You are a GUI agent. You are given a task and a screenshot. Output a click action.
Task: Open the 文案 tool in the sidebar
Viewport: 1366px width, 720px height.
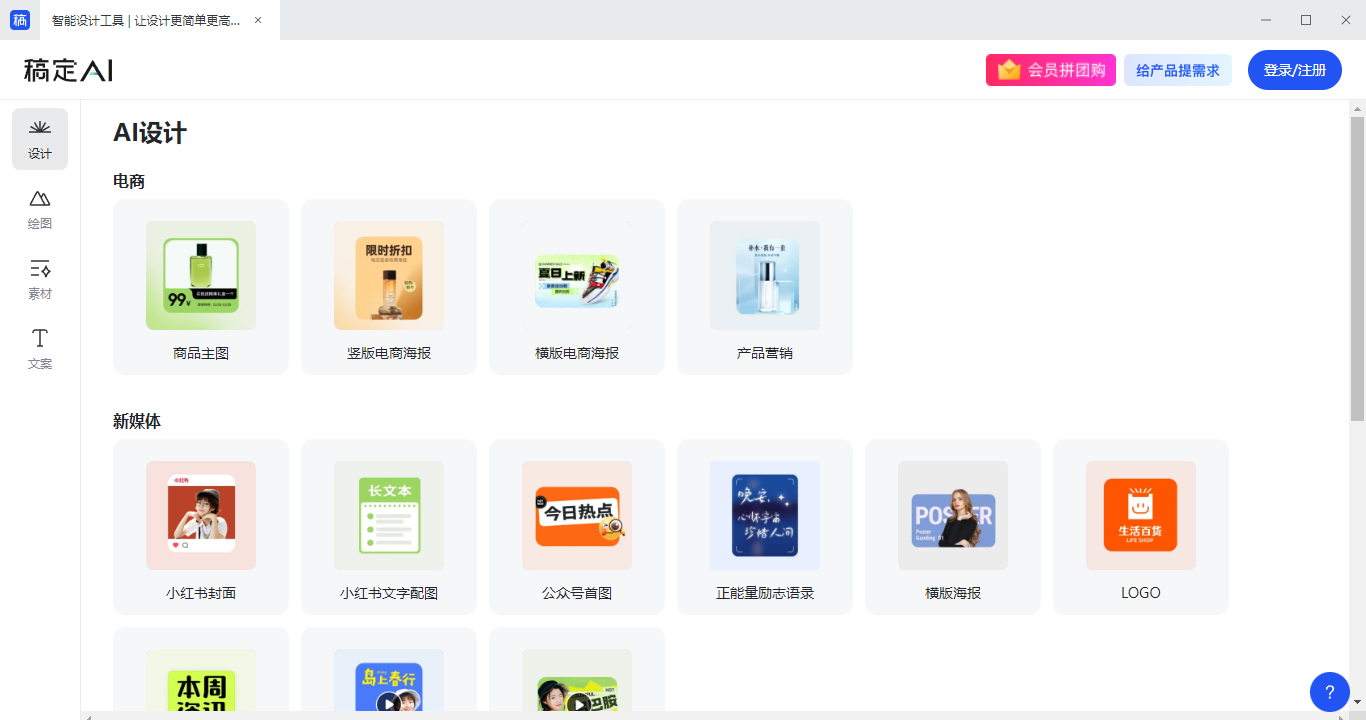(39, 349)
